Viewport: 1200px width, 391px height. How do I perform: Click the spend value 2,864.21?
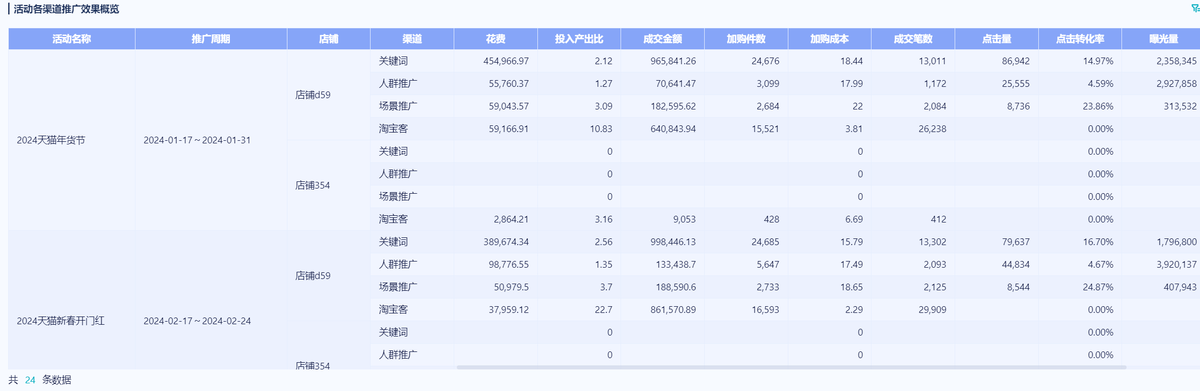[x=511, y=219]
